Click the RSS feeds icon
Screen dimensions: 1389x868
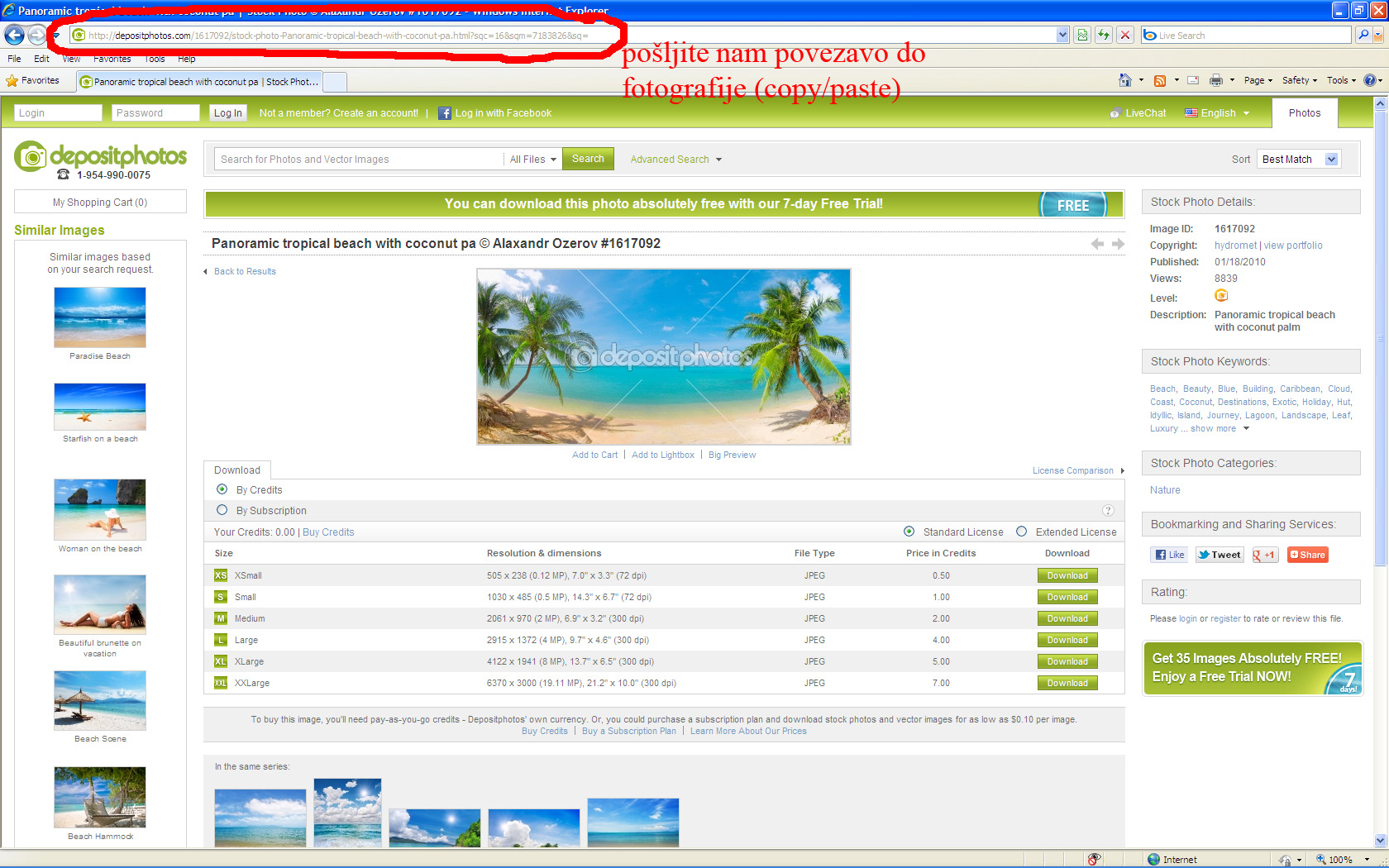coord(1160,80)
